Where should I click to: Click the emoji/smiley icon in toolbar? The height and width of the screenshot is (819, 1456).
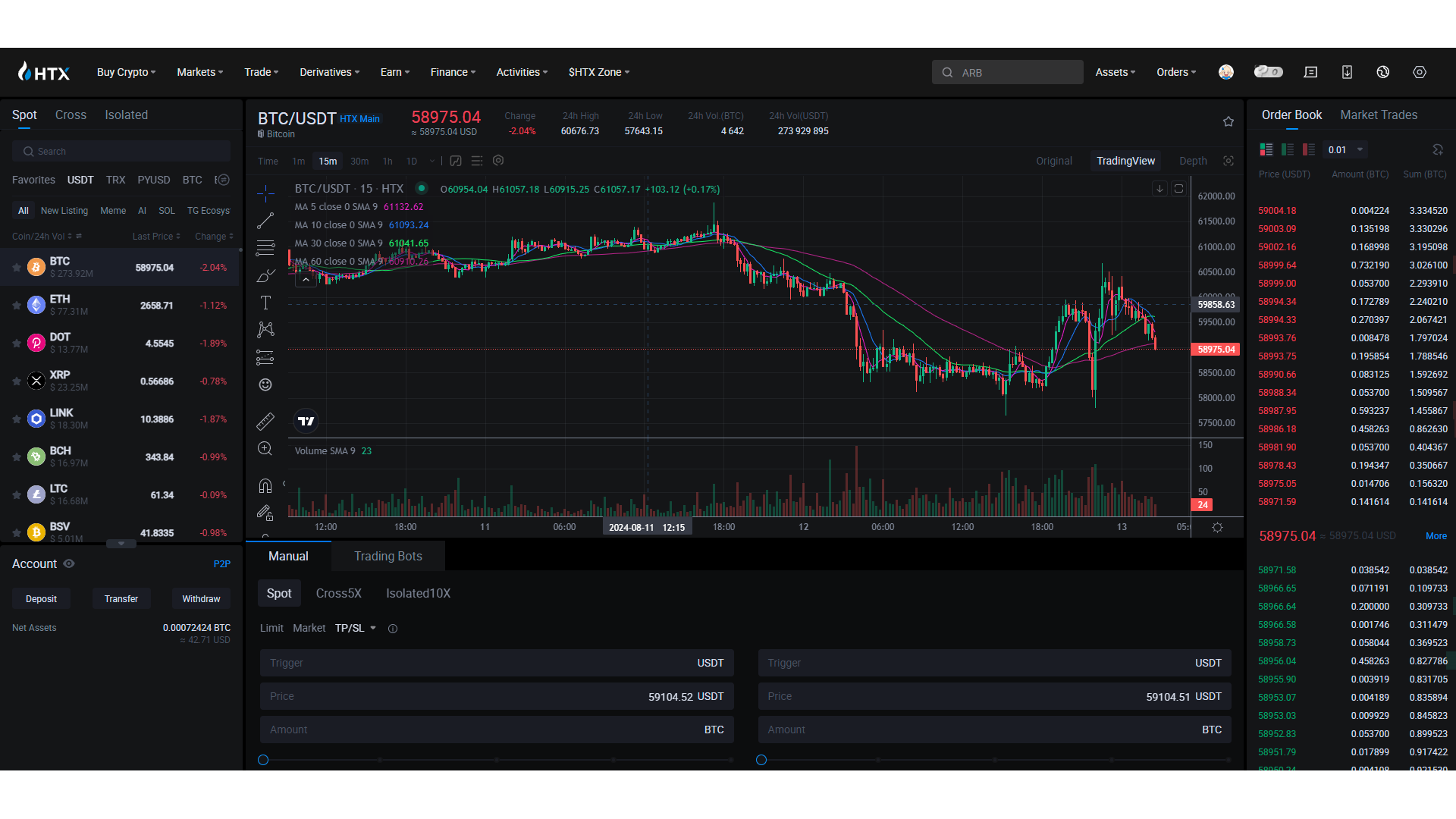[x=265, y=384]
